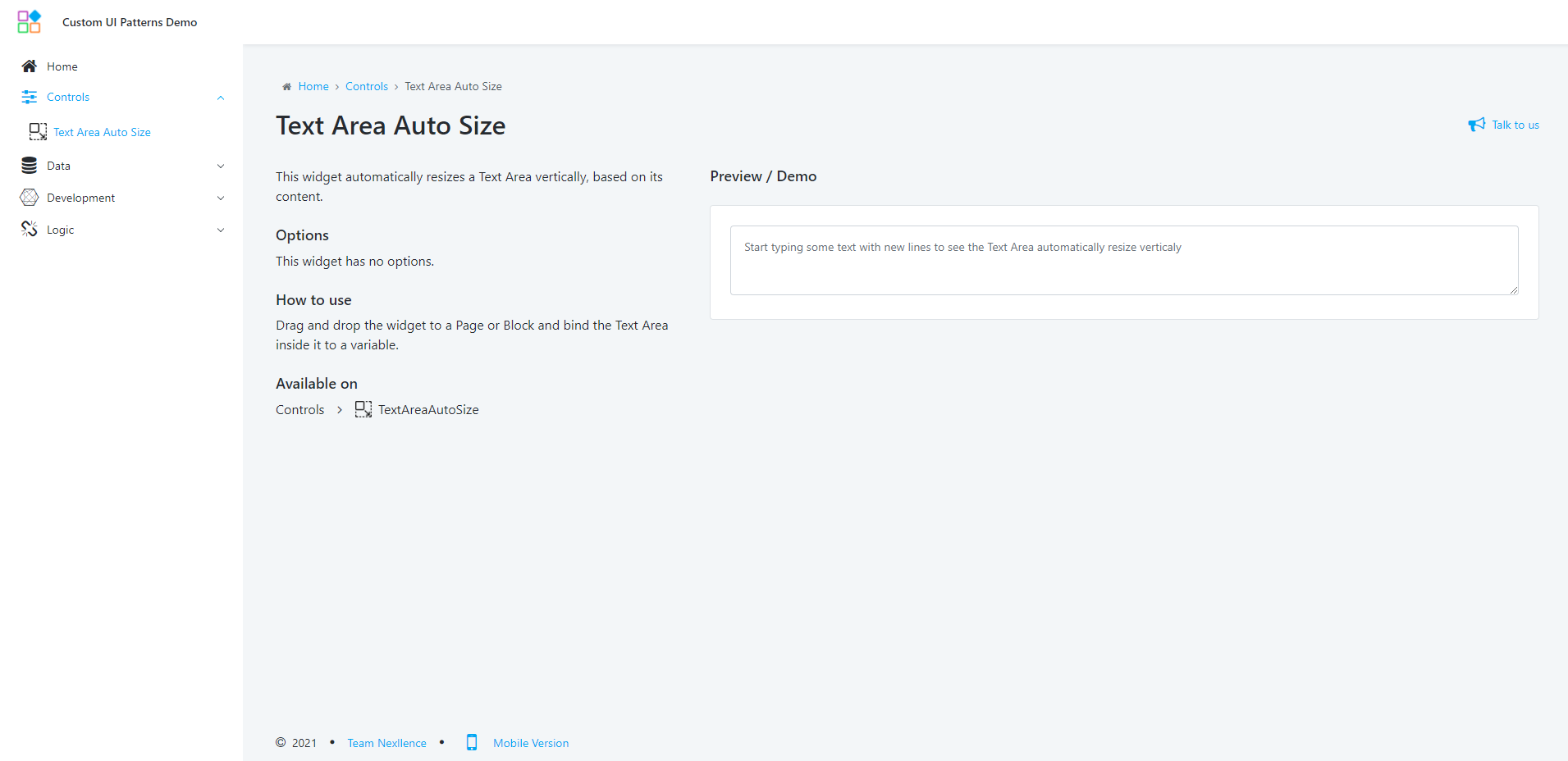Open the Team NexIlence link

pyautogui.click(x=386, y=742)
